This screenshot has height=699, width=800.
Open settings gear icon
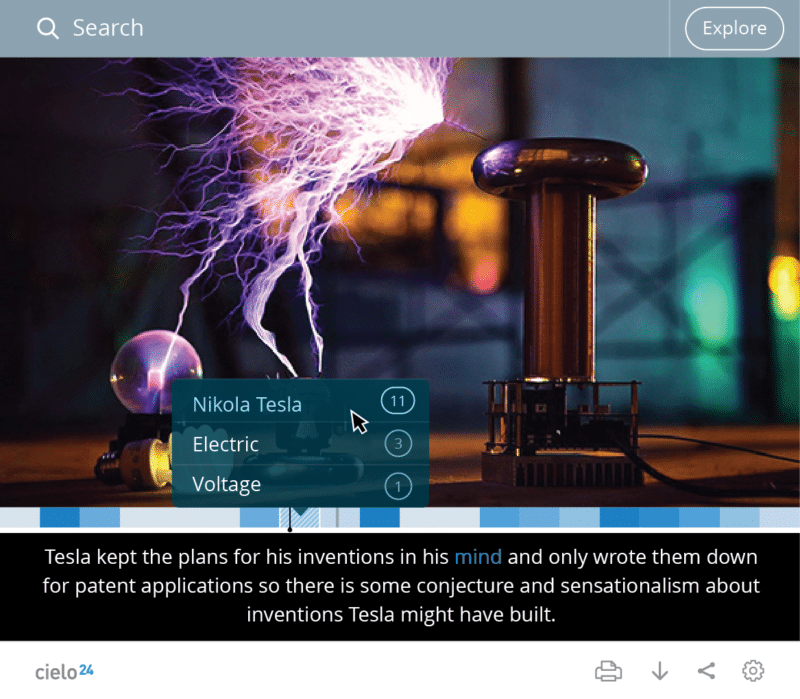(753, 671)
